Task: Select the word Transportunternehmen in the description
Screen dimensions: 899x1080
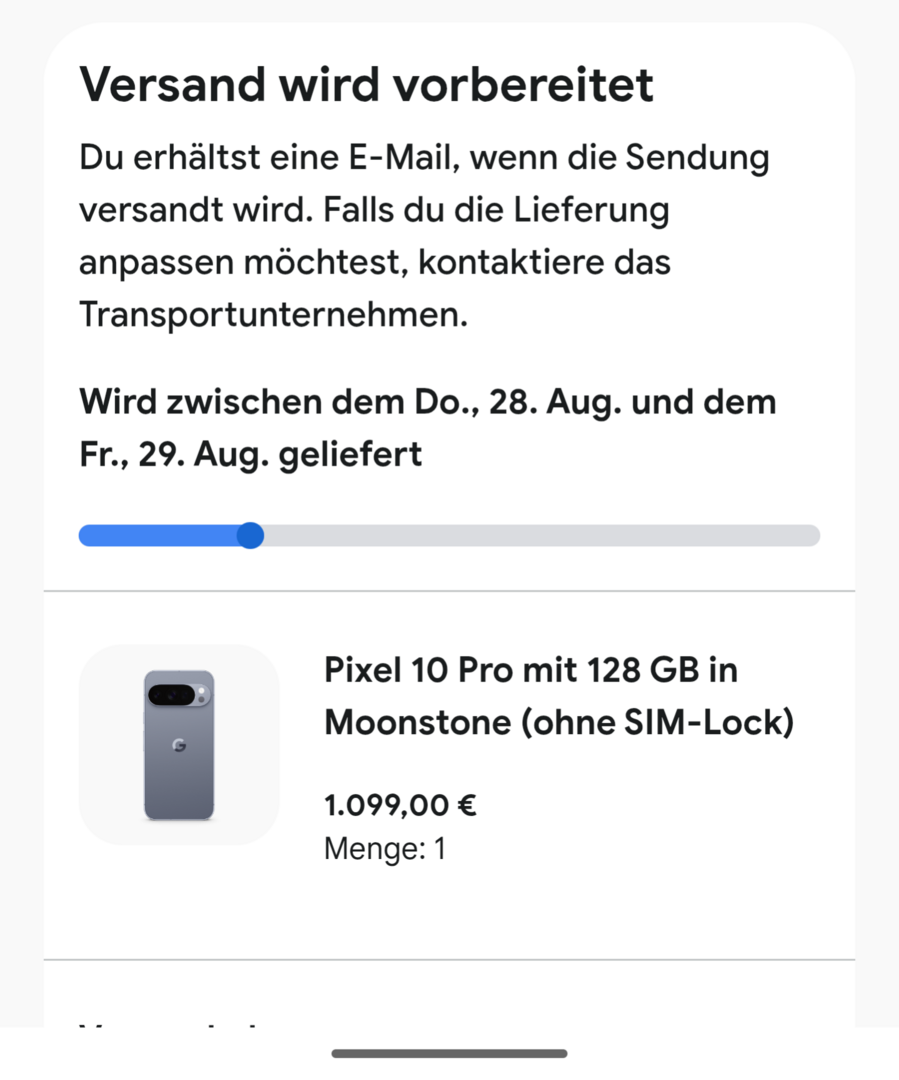Action: [x=274, y=315]
